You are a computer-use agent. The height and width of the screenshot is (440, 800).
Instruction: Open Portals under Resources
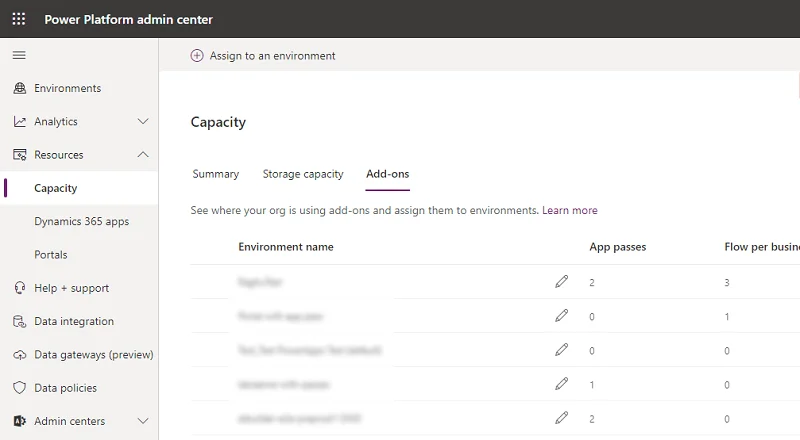51,255
